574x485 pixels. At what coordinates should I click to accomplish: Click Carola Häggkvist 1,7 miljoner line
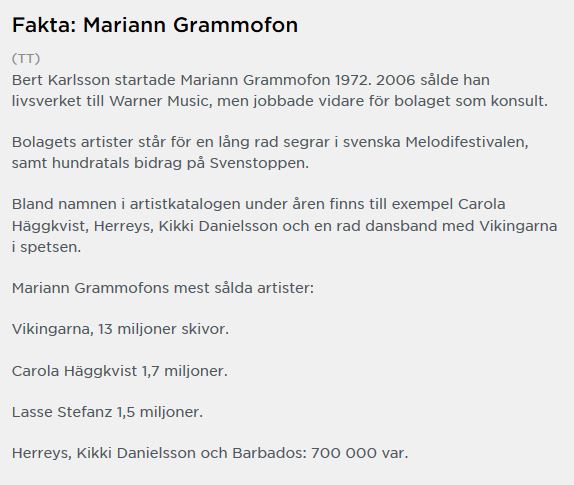(x=120, y=371)
